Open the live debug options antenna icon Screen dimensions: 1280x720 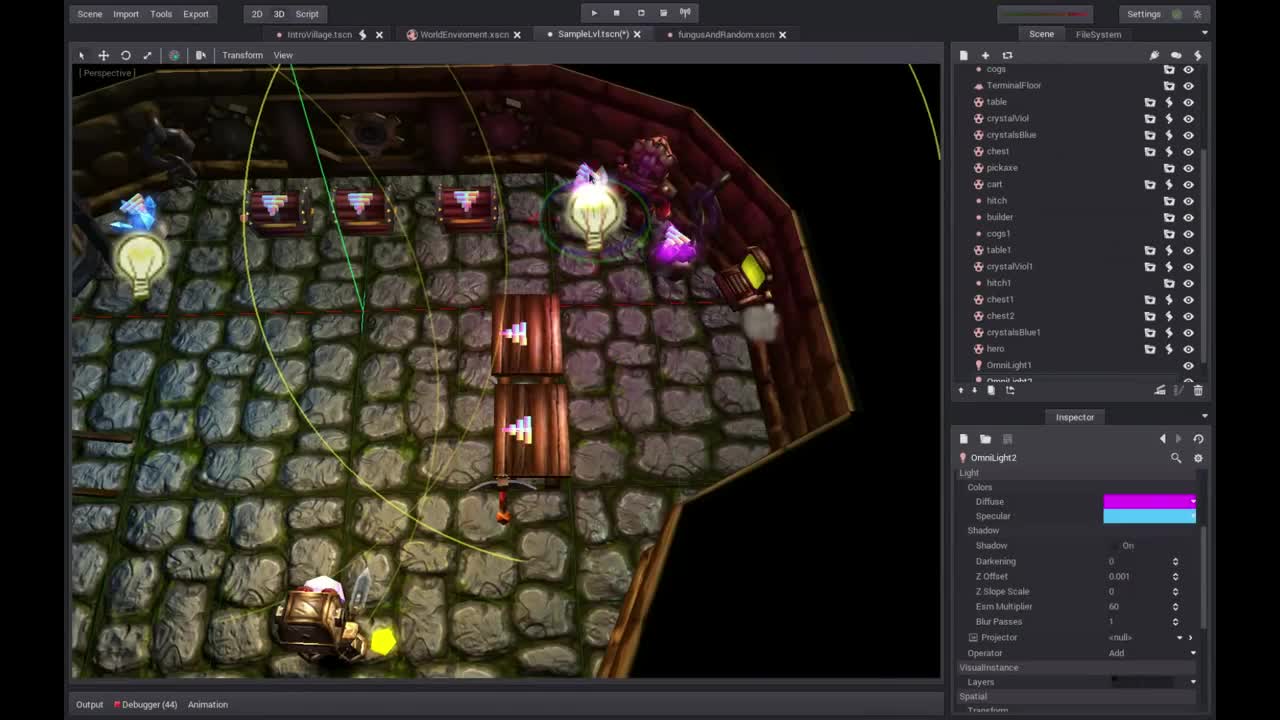(686, 13)
